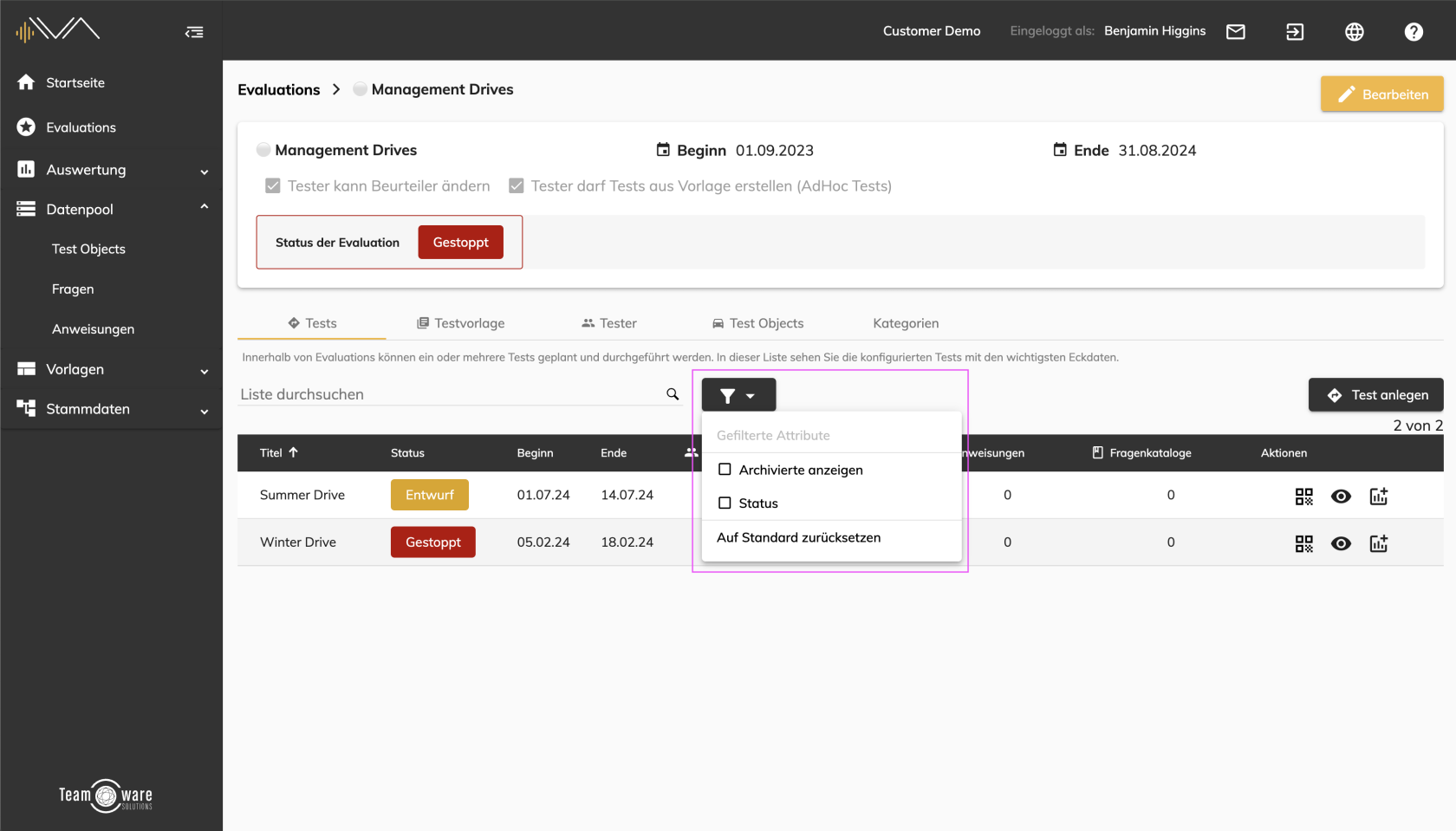Focus the Liste durchsuchen search field
The height and width of the screenshot is (831, 1456).
click(451, 394)
